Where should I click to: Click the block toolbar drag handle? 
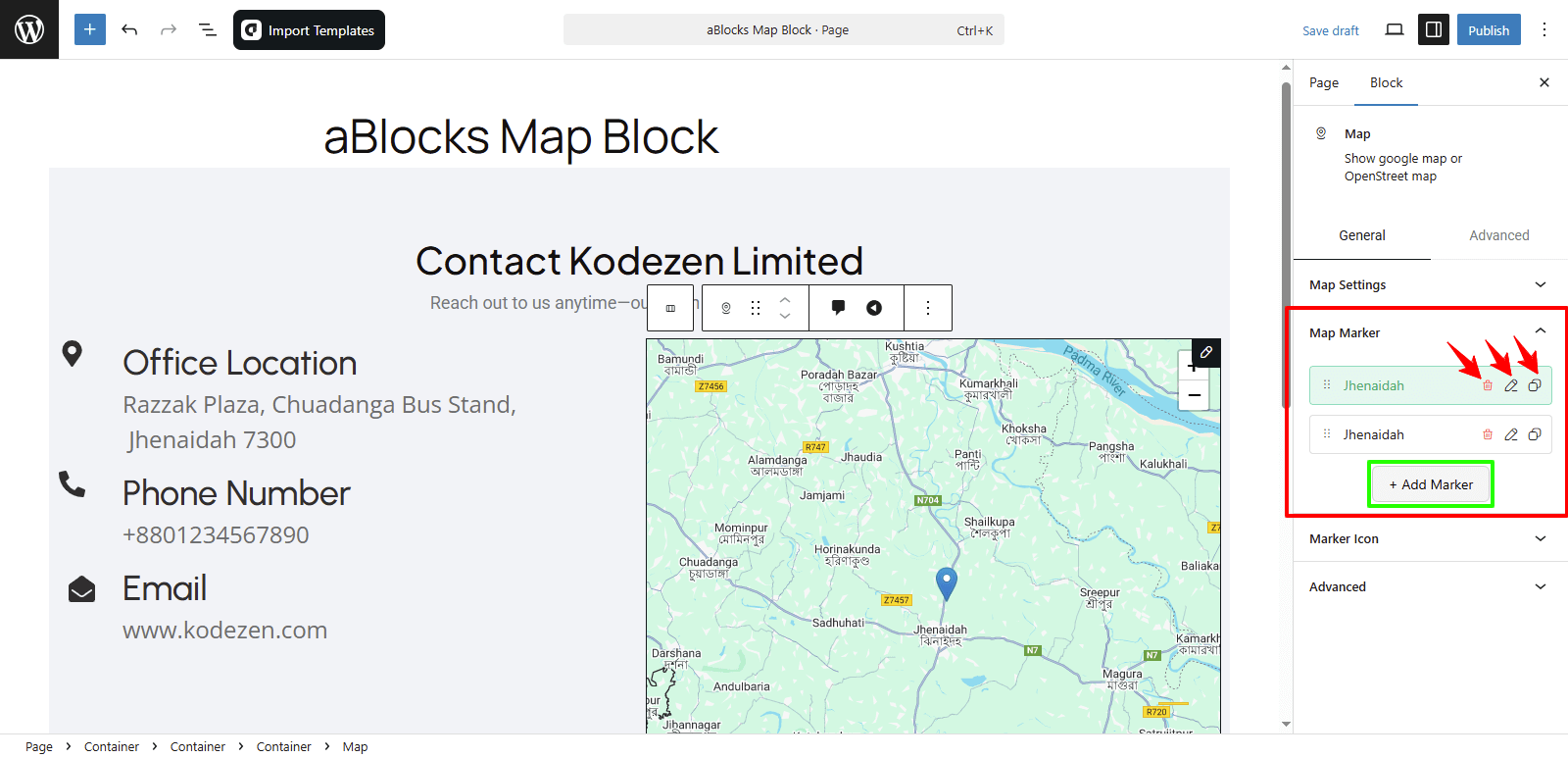[756, 308]
